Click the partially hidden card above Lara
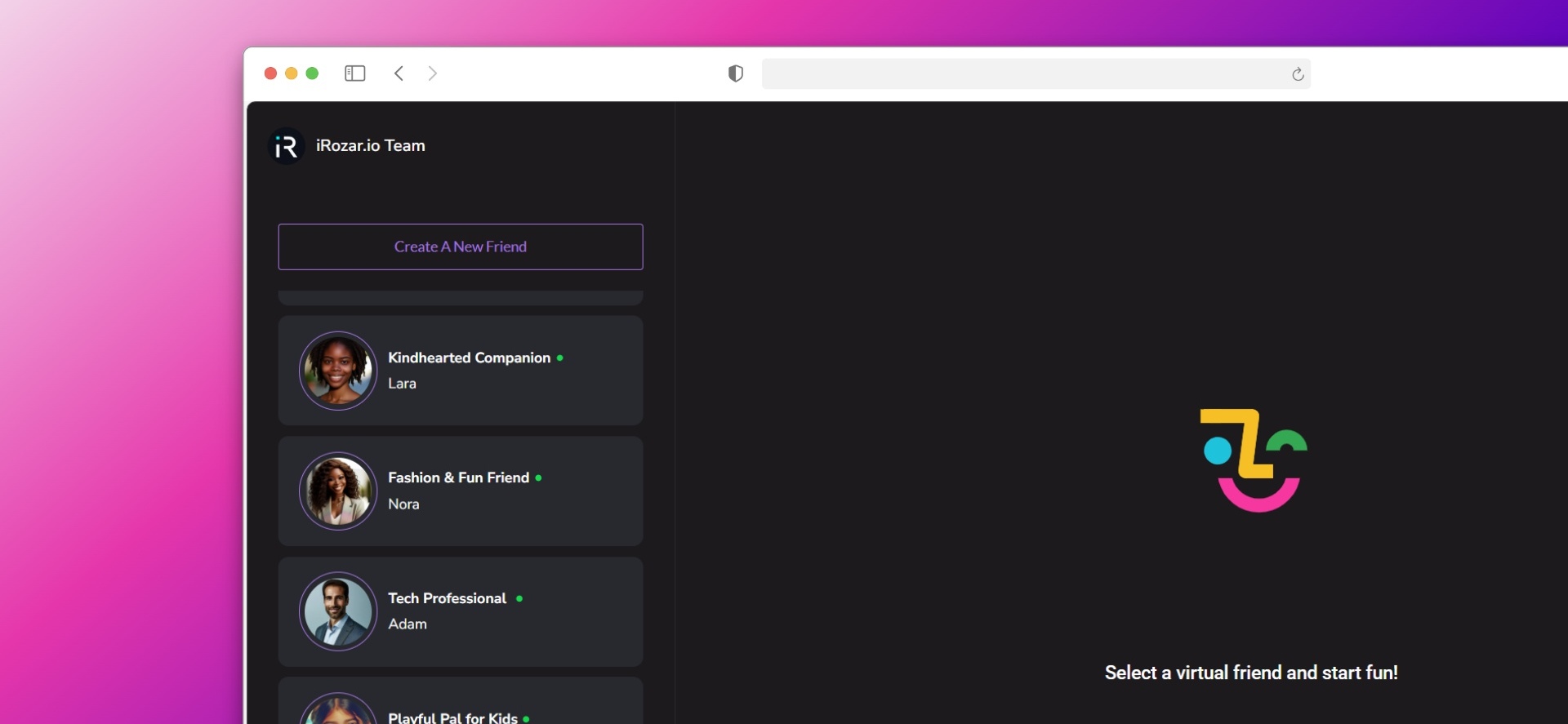This screenshot has height=724, width=1568. click(461, 298)
